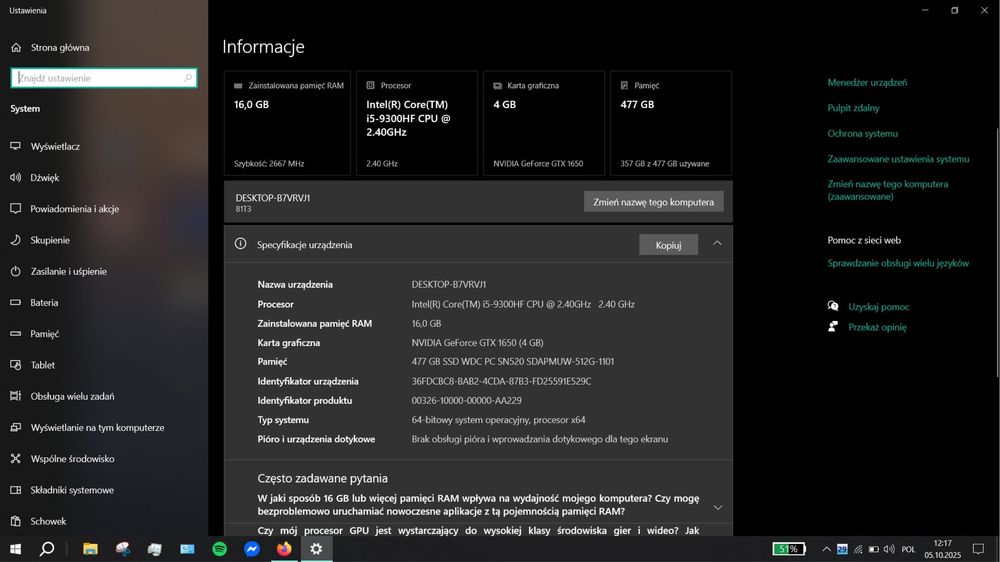This screenshot has width=1000, height=562.
Task: Click the NVIDIA GeForce GTX 1650 (4 GB) value
Action: pos(477,343)
